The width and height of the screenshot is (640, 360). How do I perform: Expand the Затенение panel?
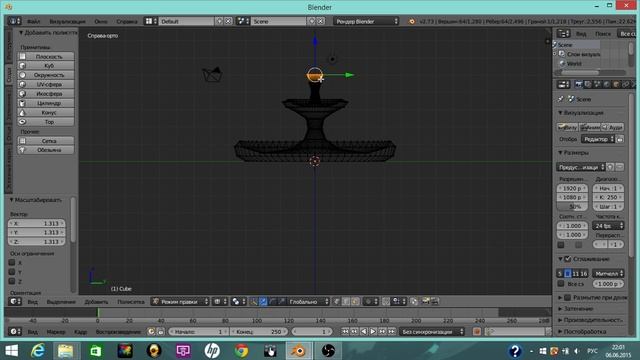(x=579, y=309)
